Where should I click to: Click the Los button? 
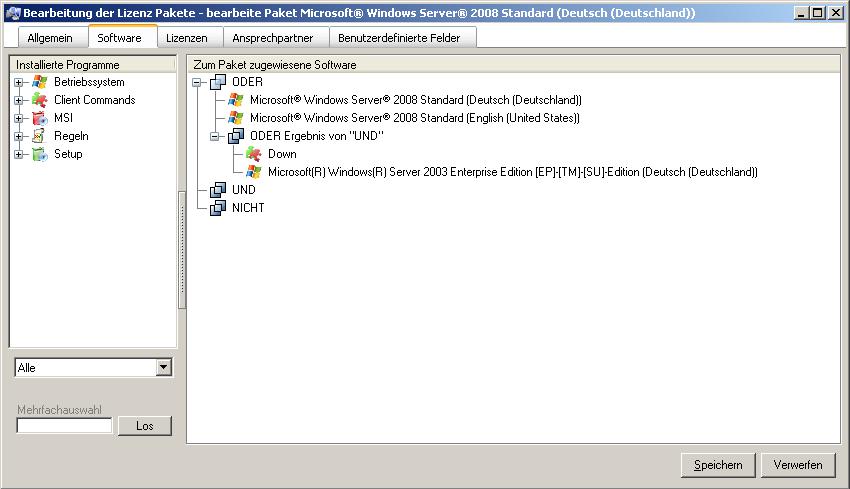(145, 426)
